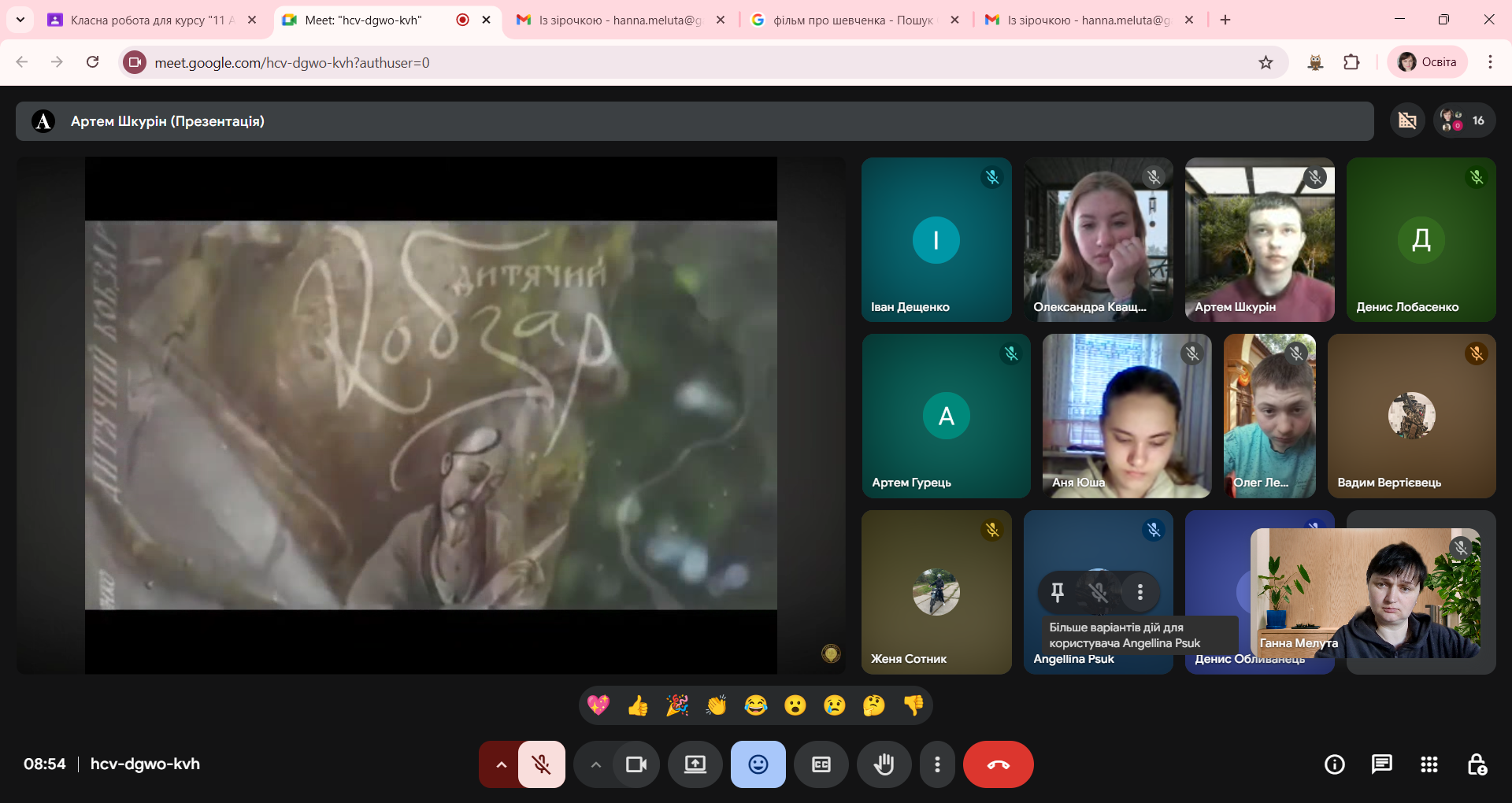Send the surprised face reaction
This screenshot has width=1512, height=803.
pos(795,705)
